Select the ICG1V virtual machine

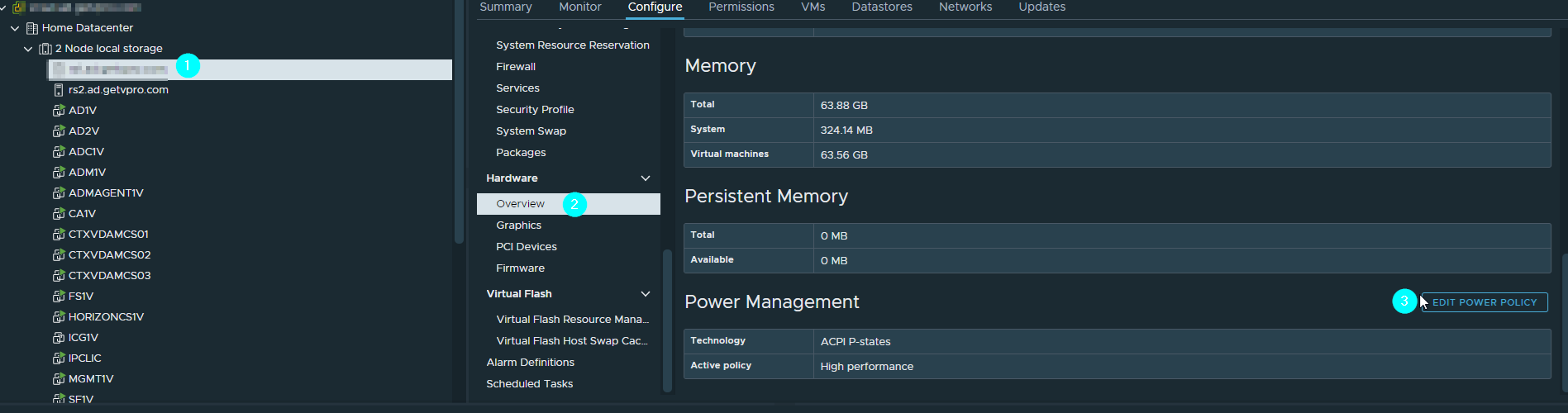coord(83,337)
